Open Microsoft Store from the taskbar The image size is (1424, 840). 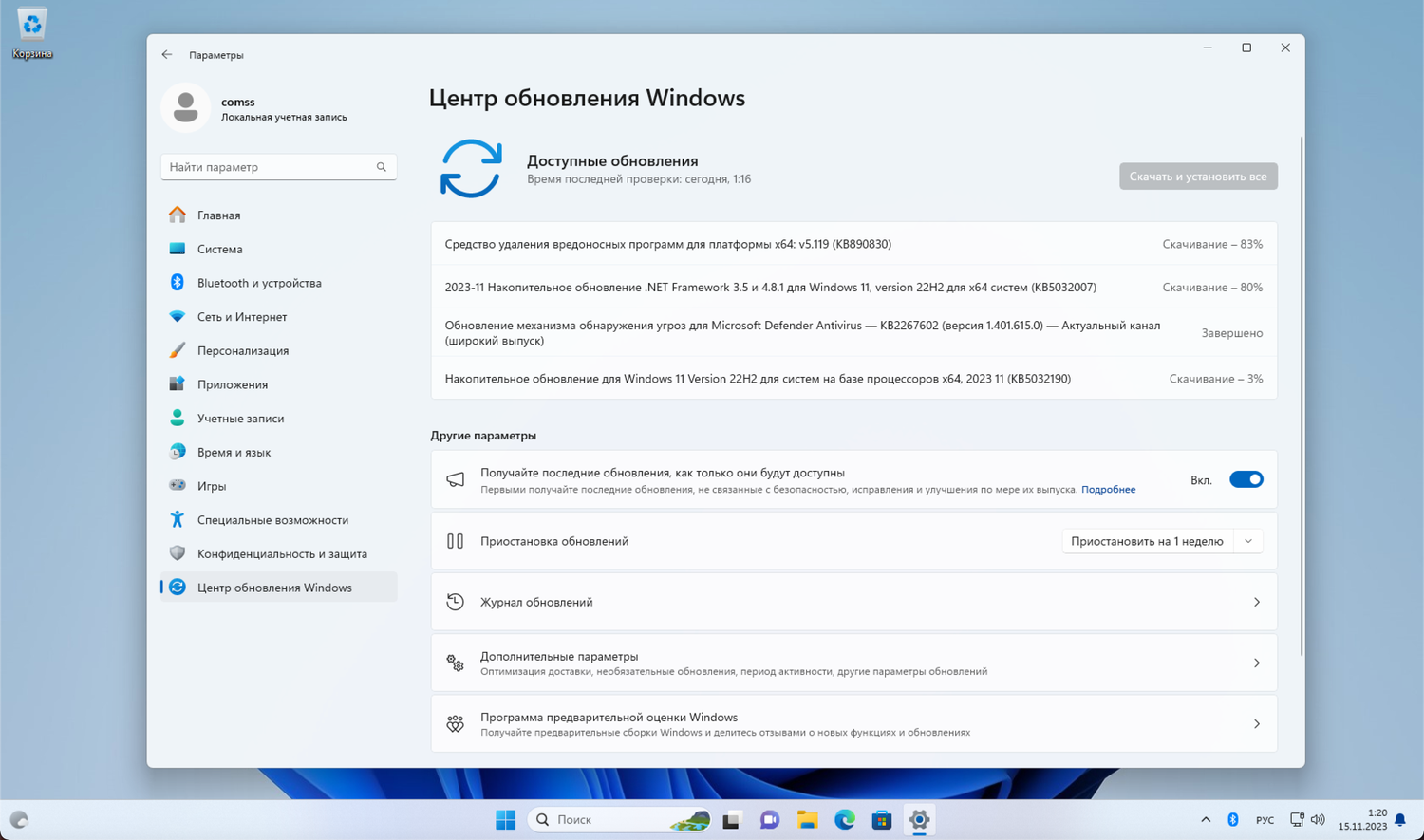point(882,820)
